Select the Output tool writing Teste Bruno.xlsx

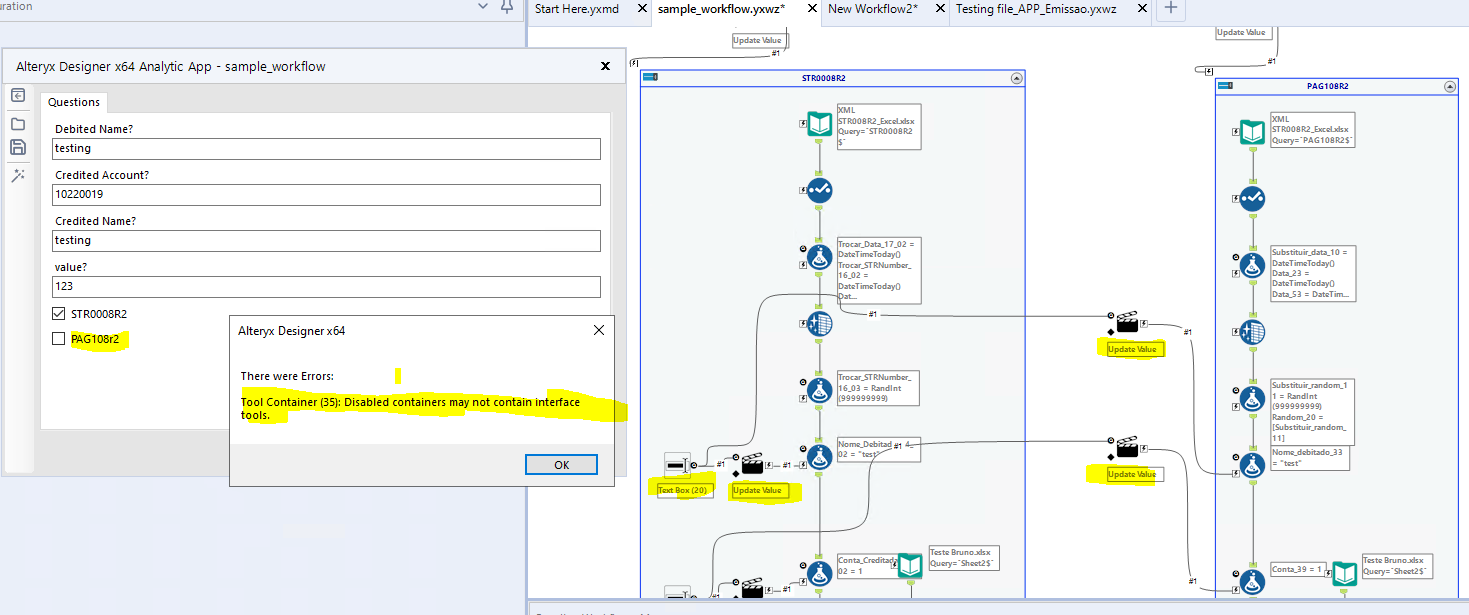coord(910,566)
